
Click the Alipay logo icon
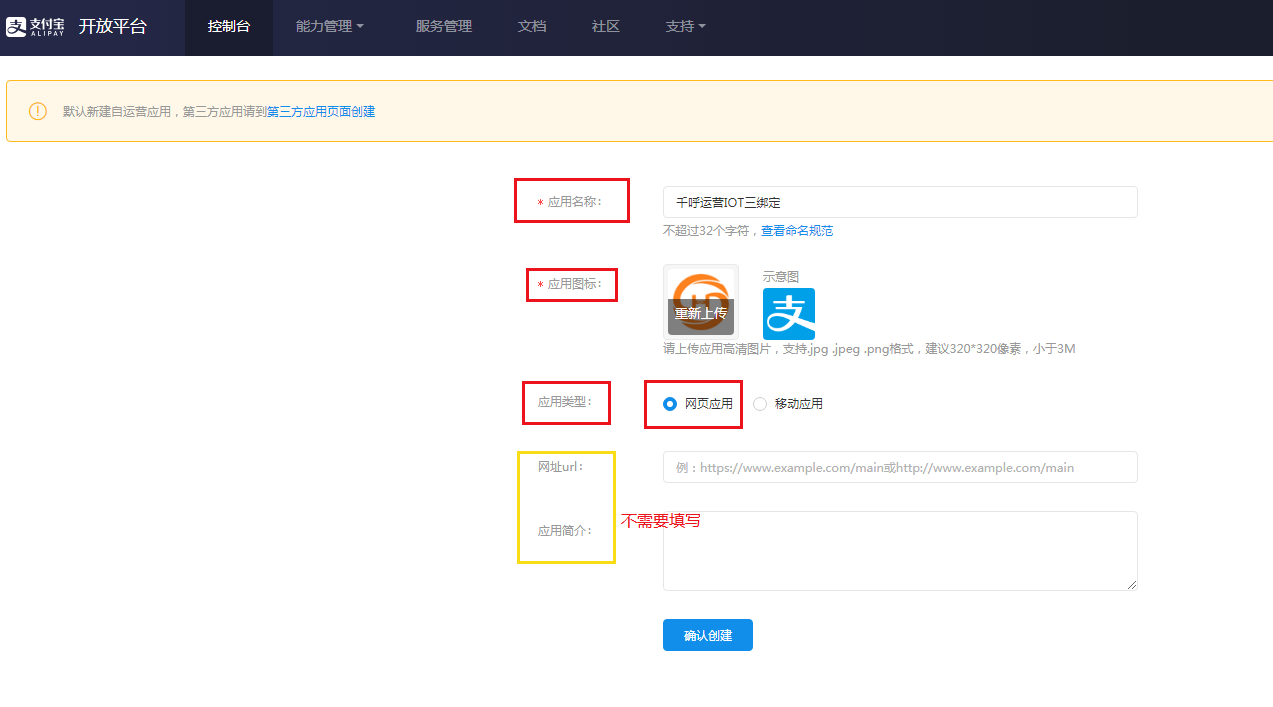tap(35, 26)
